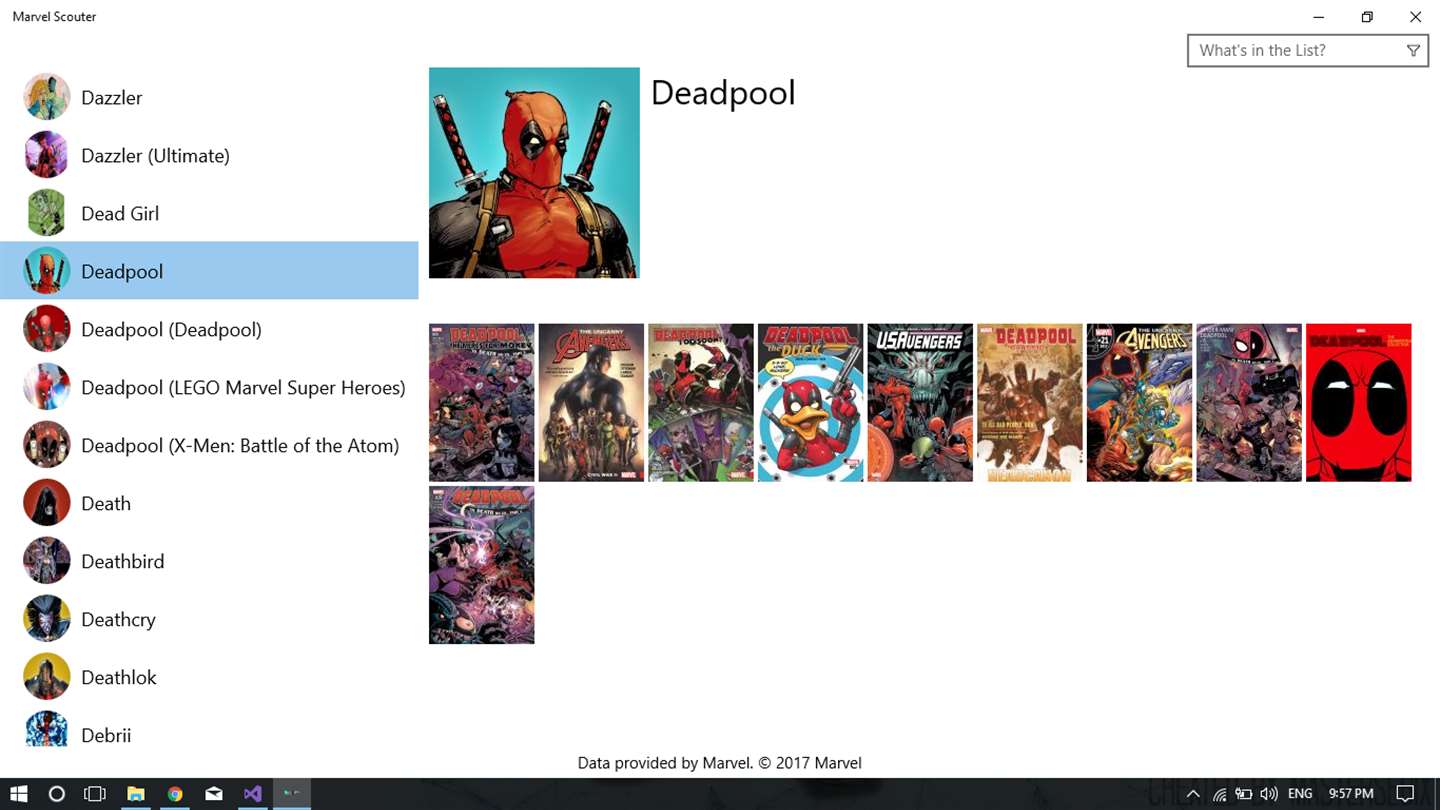Click the filter funnel icon in search box
Screen dimensions: 1440x810
(x=1413, y=51)
